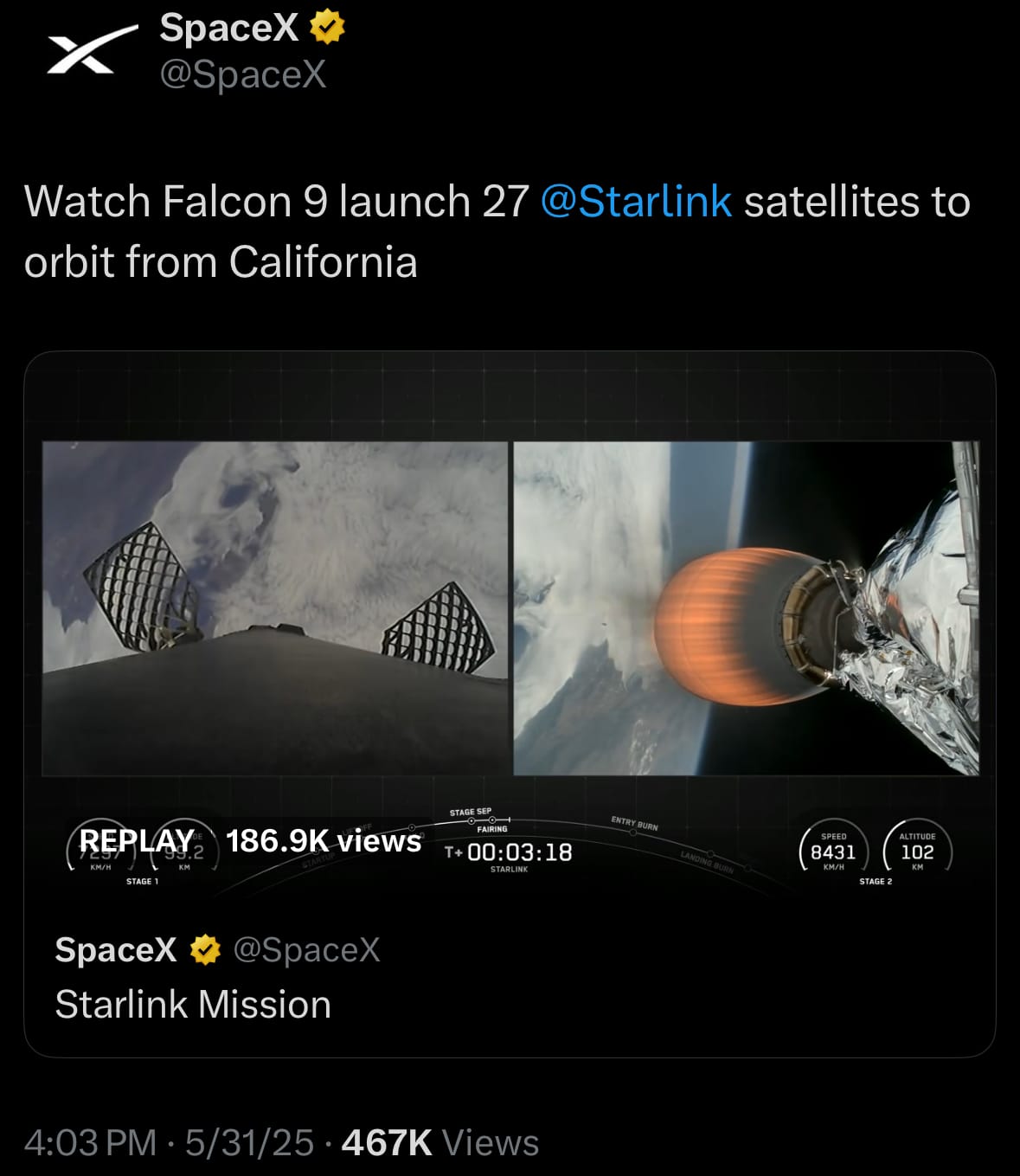Image resolution: width=1020 pixels, height=1176 pixels.
Task: Click the verified badge in the broadcast card
Action: coord(205,950)
